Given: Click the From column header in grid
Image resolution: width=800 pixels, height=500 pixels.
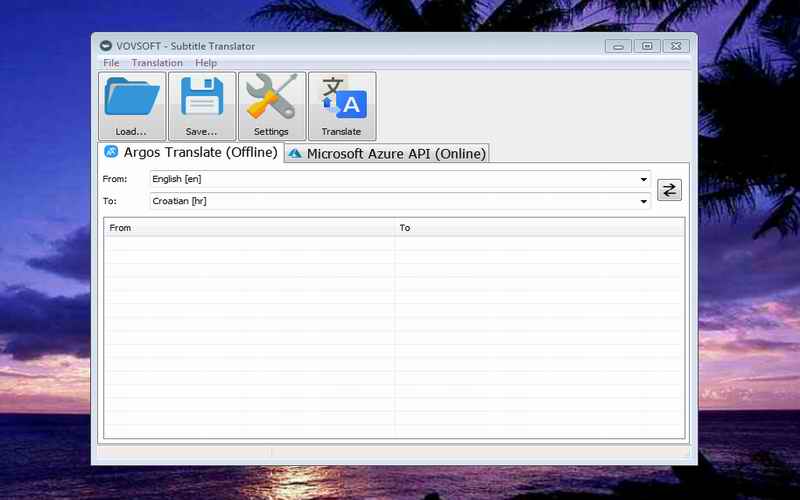Looking at the screenshot, I should (250, 228).
